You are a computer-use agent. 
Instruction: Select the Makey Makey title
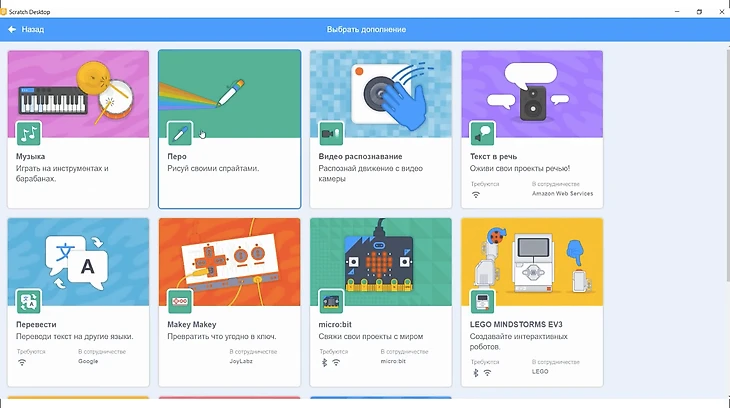click(x=192, y=324)
